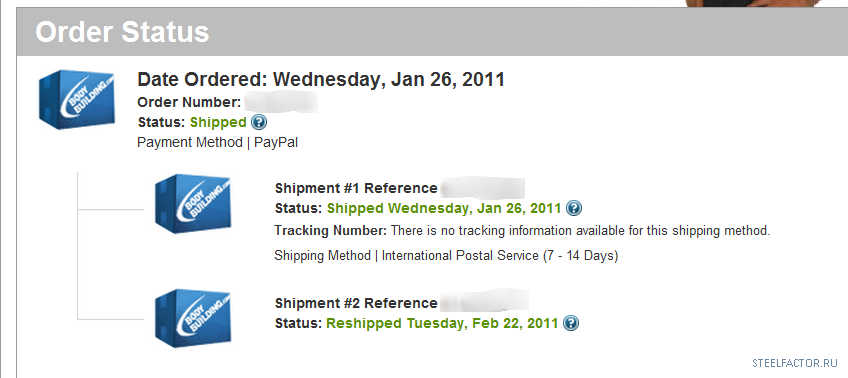Click help icon next to Reshipped Tuesday status
The width and height of the screenshot is (848, 378).
click(x=571, y=323)
